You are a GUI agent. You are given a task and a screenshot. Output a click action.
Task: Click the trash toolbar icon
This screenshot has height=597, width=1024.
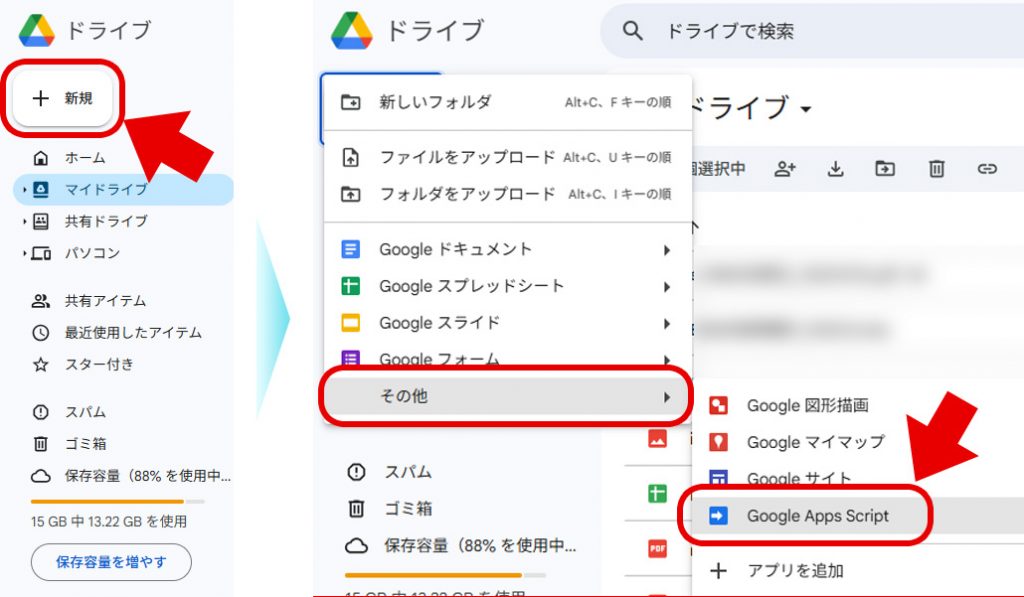[x=936, y=169]
